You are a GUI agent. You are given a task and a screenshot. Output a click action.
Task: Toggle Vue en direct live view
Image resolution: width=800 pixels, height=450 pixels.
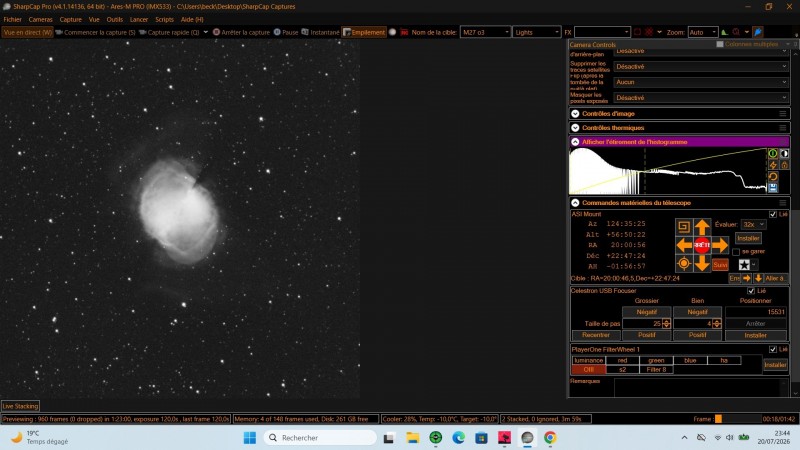point(28,32)
